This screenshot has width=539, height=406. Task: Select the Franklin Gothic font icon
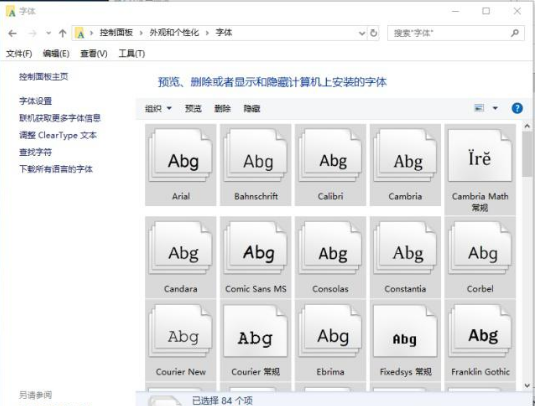[x=480, y=331]
